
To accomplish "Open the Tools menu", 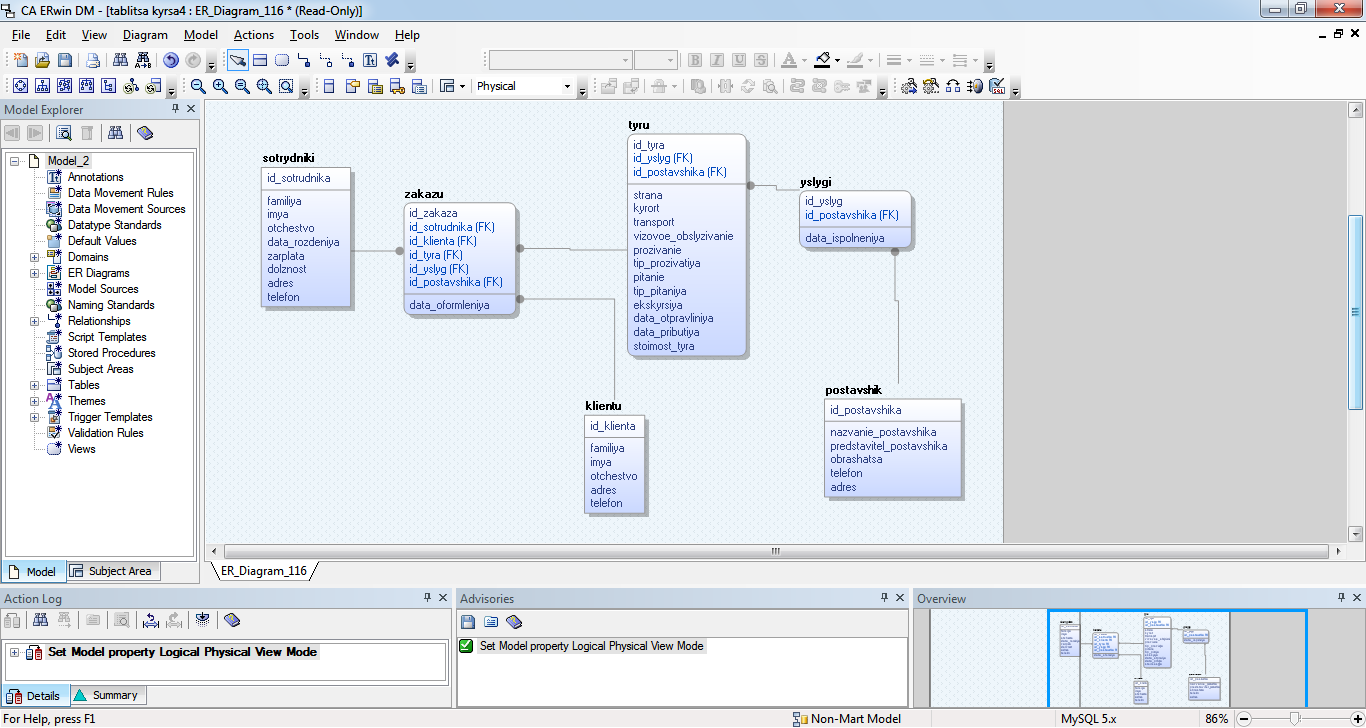I will pyautogui.click(x=304, y=35).
